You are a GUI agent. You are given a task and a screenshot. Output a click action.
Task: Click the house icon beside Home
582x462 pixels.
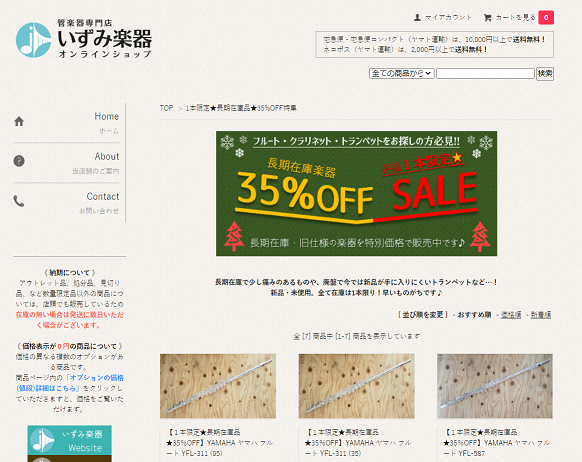point(19,121)
